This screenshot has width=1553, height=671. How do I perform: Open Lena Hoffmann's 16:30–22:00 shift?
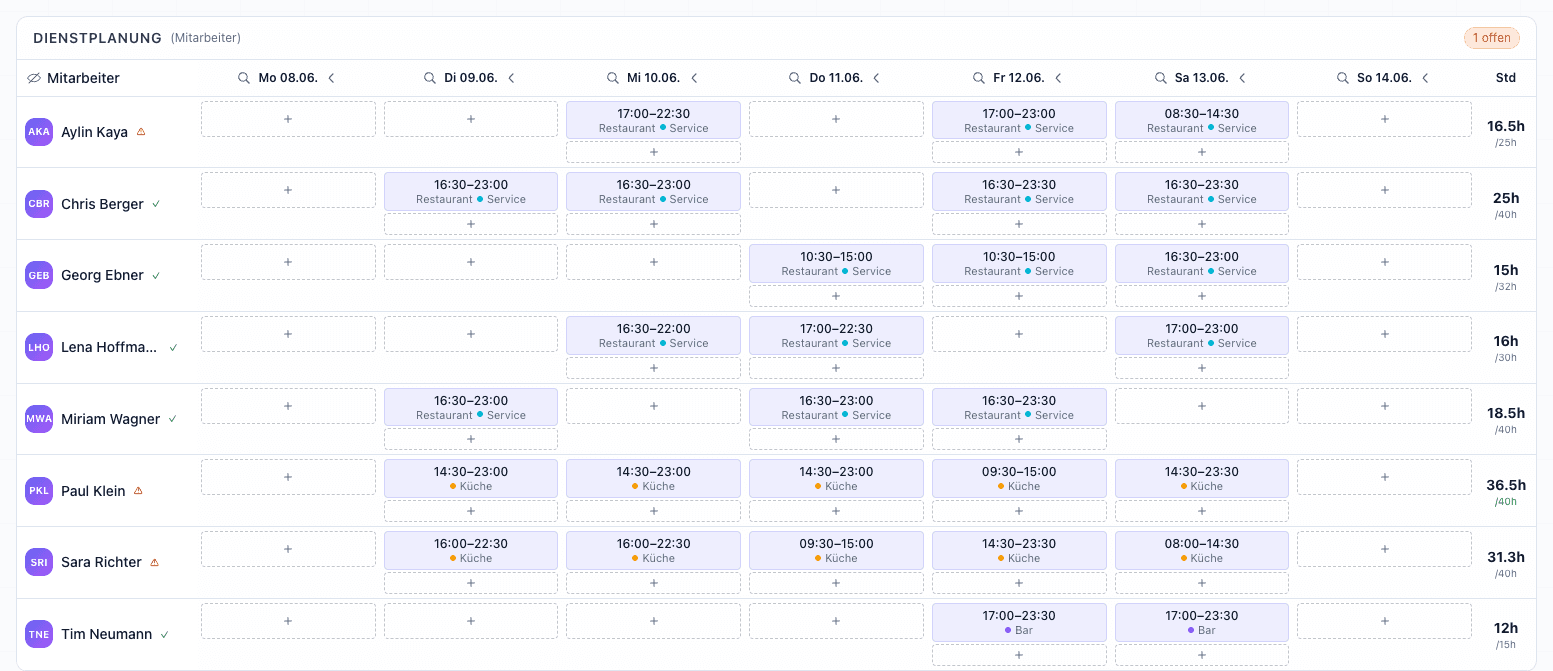click(x=653, y=335)
